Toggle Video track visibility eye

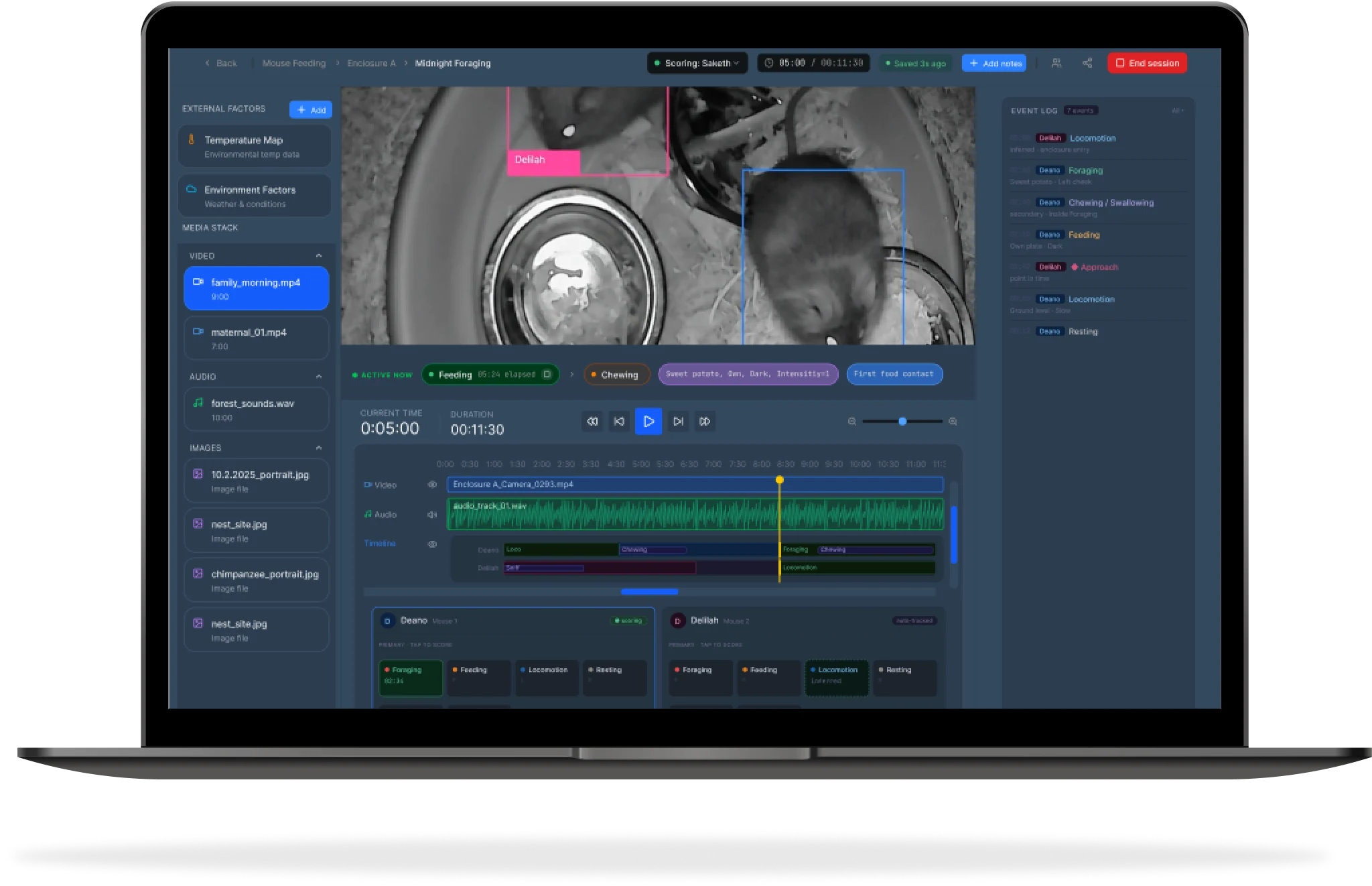coord(432,485)
